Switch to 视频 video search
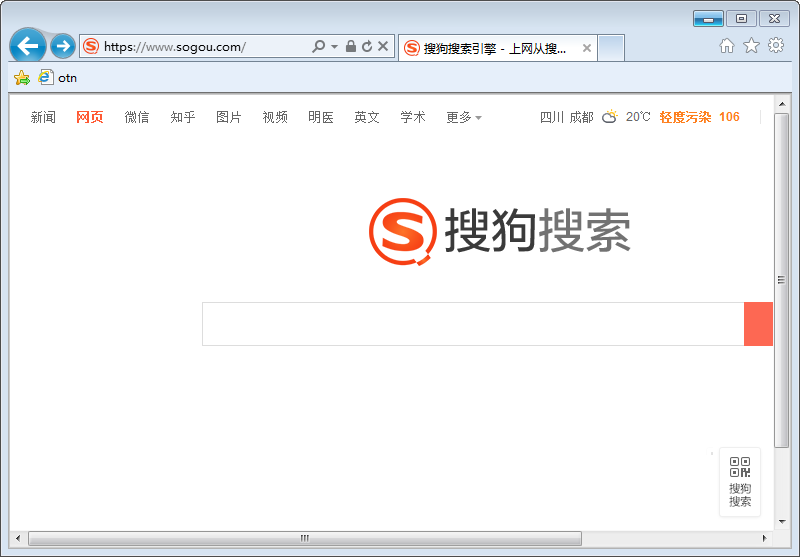Image resolution: width=800 pixels, height=557 pixels. [x=275, y=117]
